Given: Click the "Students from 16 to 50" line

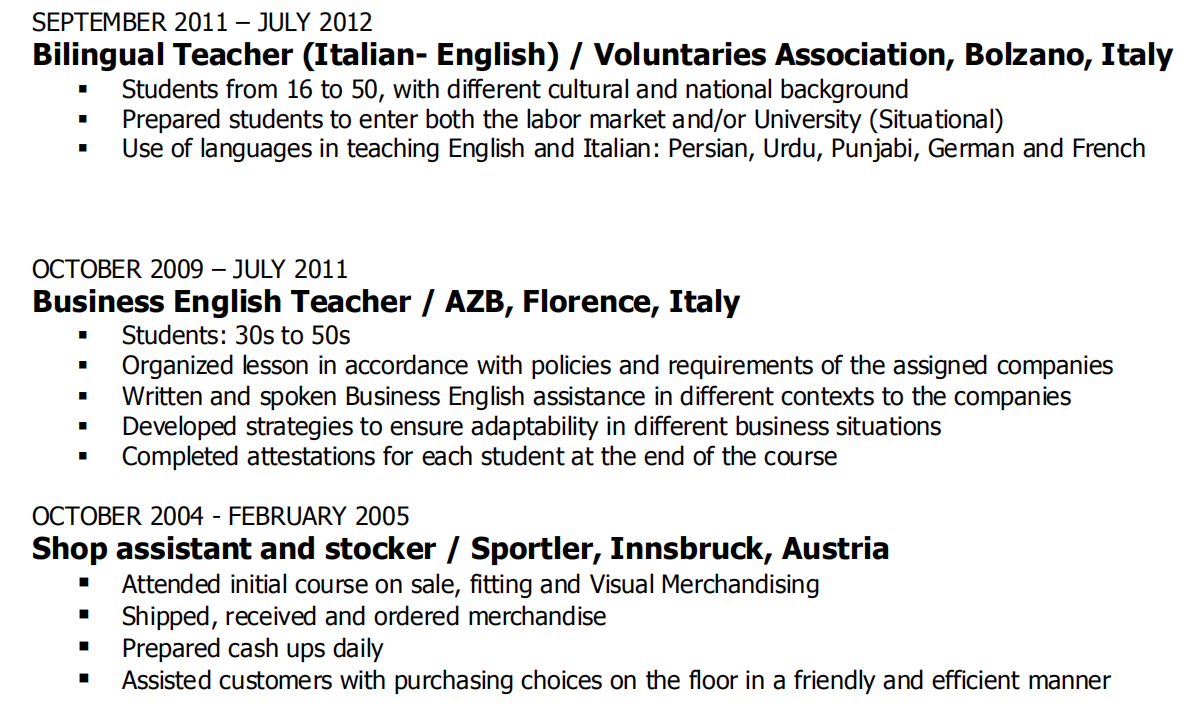Looking at the screenshot, I should [514, 89].
